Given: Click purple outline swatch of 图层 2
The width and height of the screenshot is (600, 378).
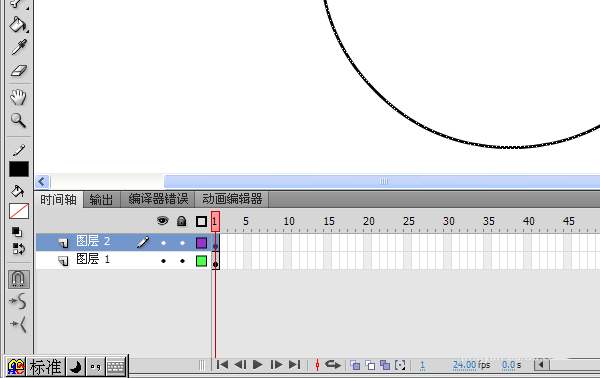Looking at the screenshot, I should coord(201,243).
